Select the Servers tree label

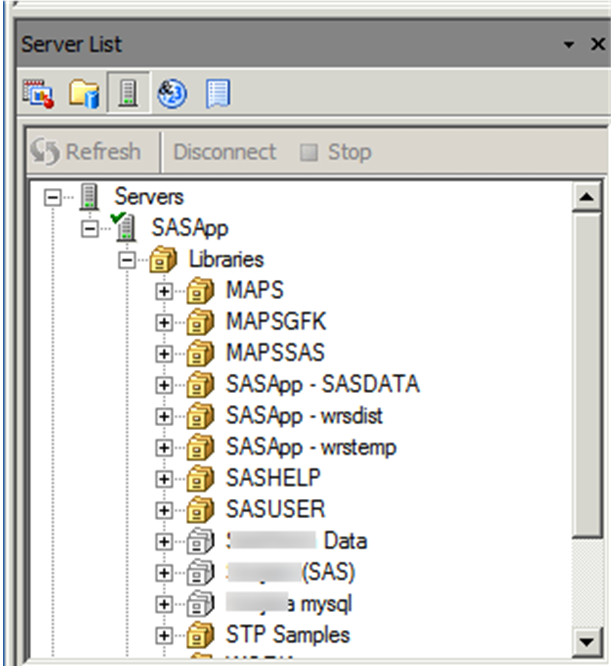coord(149,197)
